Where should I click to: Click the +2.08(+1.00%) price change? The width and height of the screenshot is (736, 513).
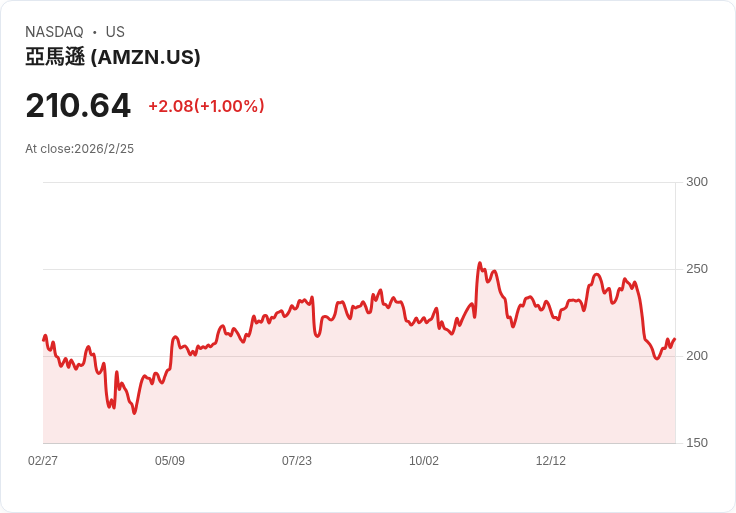pyautogui.click(x=206, y=106)
